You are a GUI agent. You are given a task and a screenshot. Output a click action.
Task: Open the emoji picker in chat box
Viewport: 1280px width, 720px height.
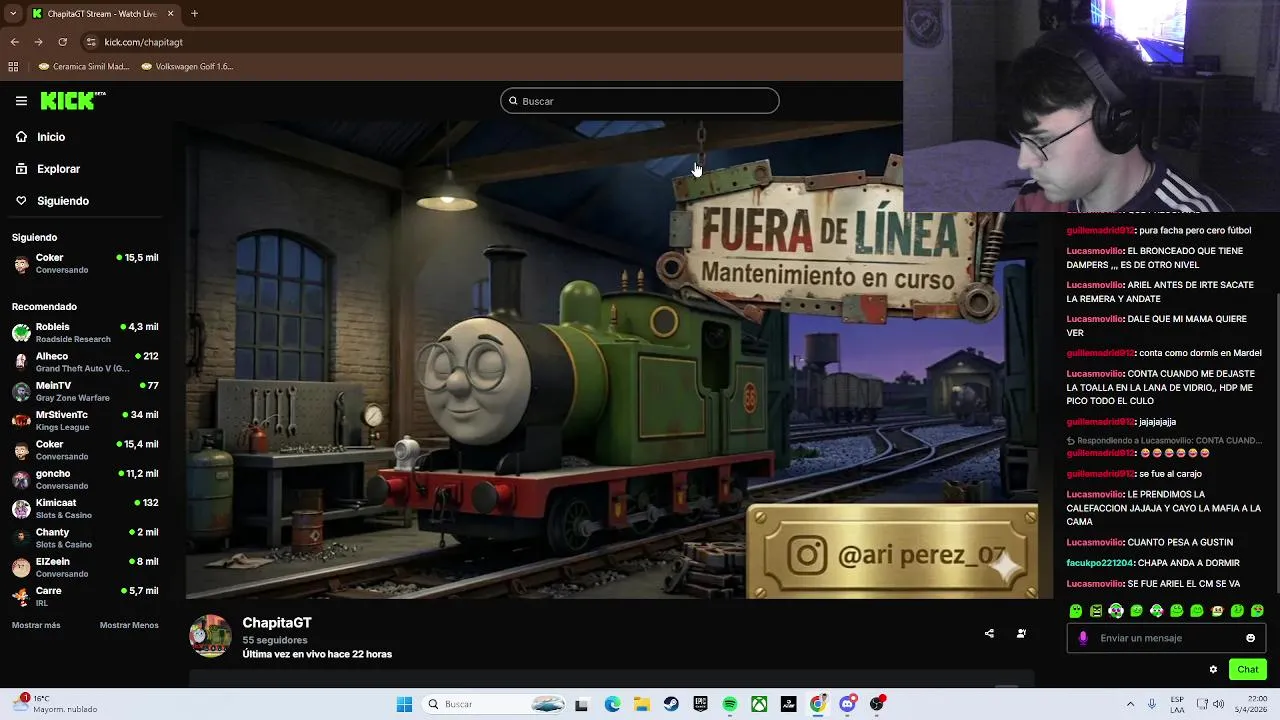(1250, 638)
